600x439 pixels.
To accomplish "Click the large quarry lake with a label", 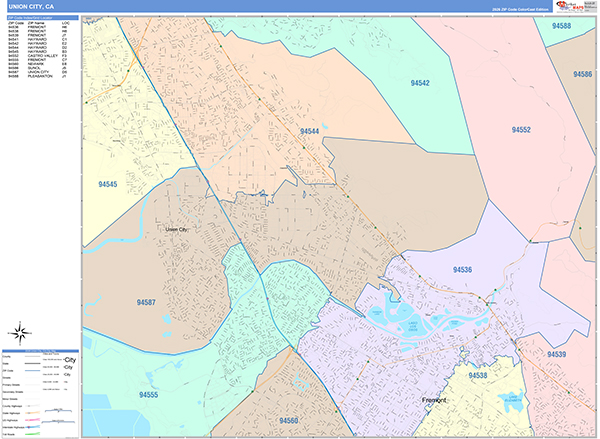I will click(x=412, y=326).
